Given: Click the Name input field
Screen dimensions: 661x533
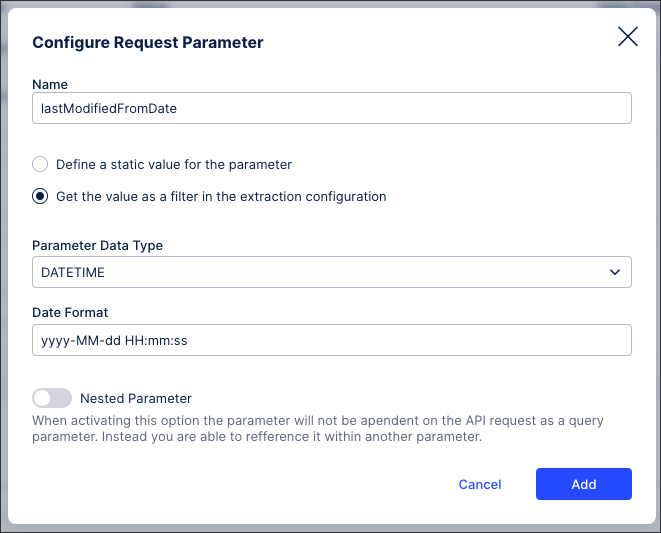Looking at the screenshot, I should point(331,108).
